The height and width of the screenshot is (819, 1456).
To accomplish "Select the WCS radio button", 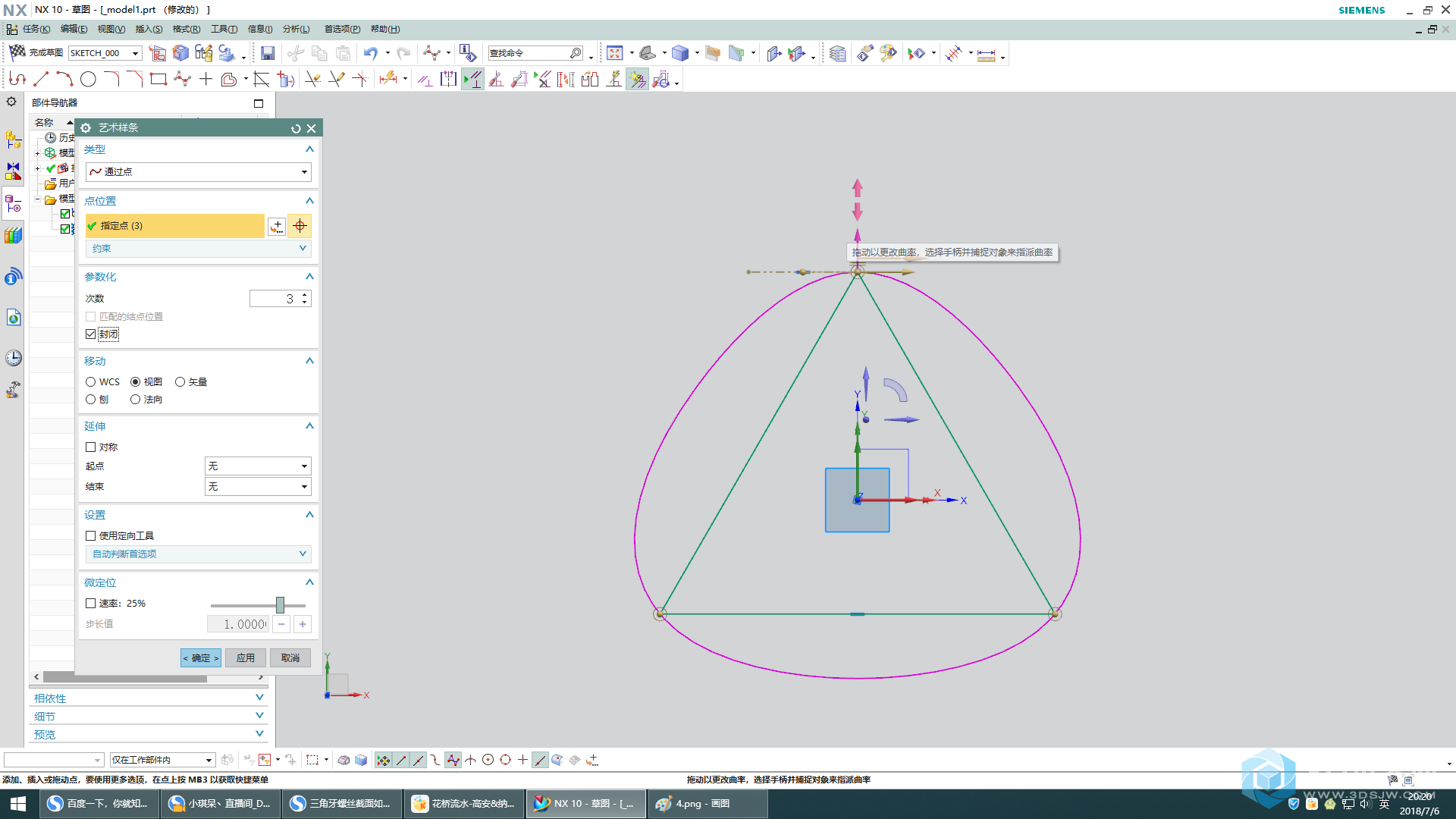I will click(x=91, y=382).
